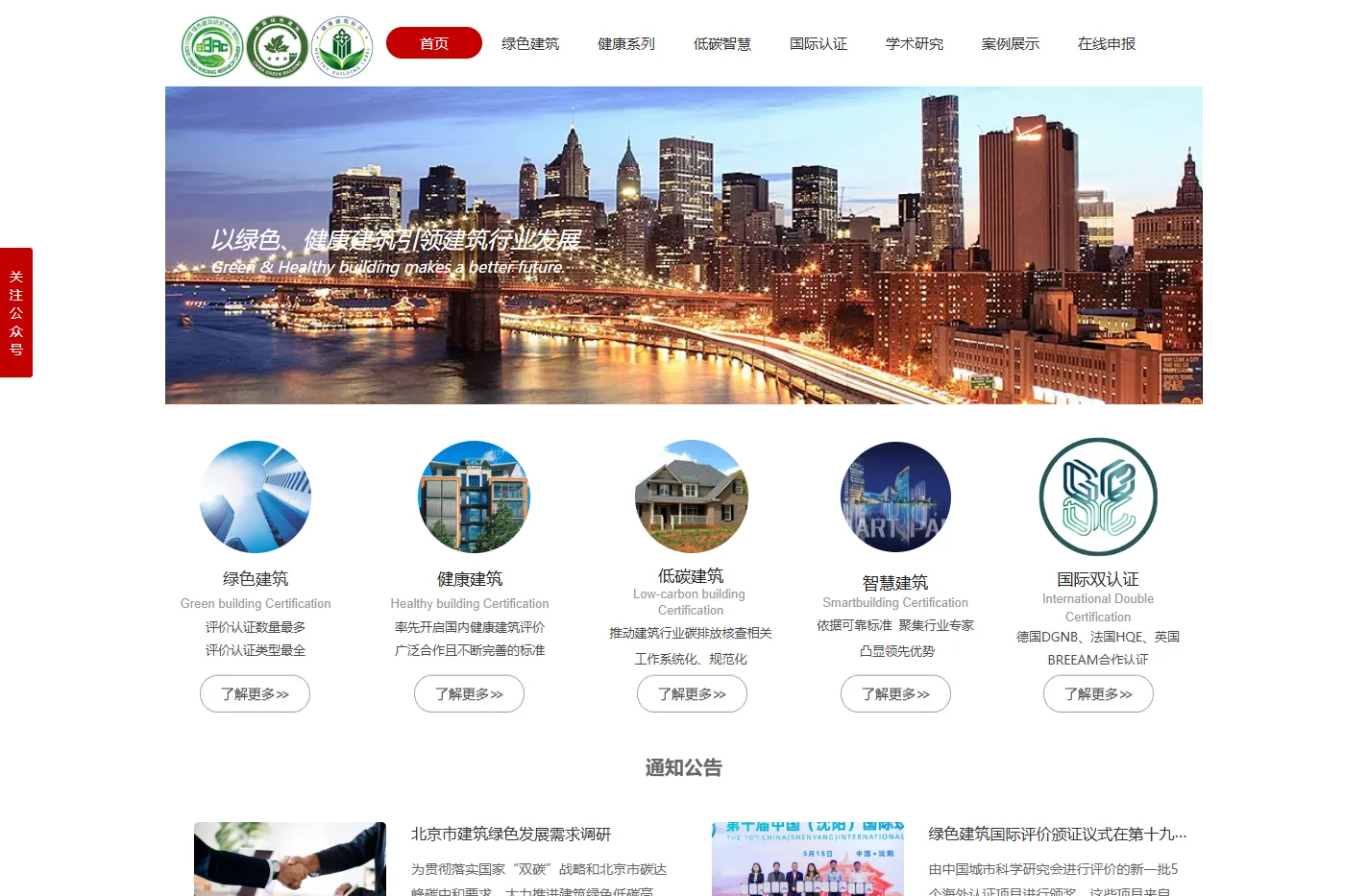Open the Shenyang ceremony news thumbnail
Screen dimensions: 1368x896
click(x=808, y=859)
